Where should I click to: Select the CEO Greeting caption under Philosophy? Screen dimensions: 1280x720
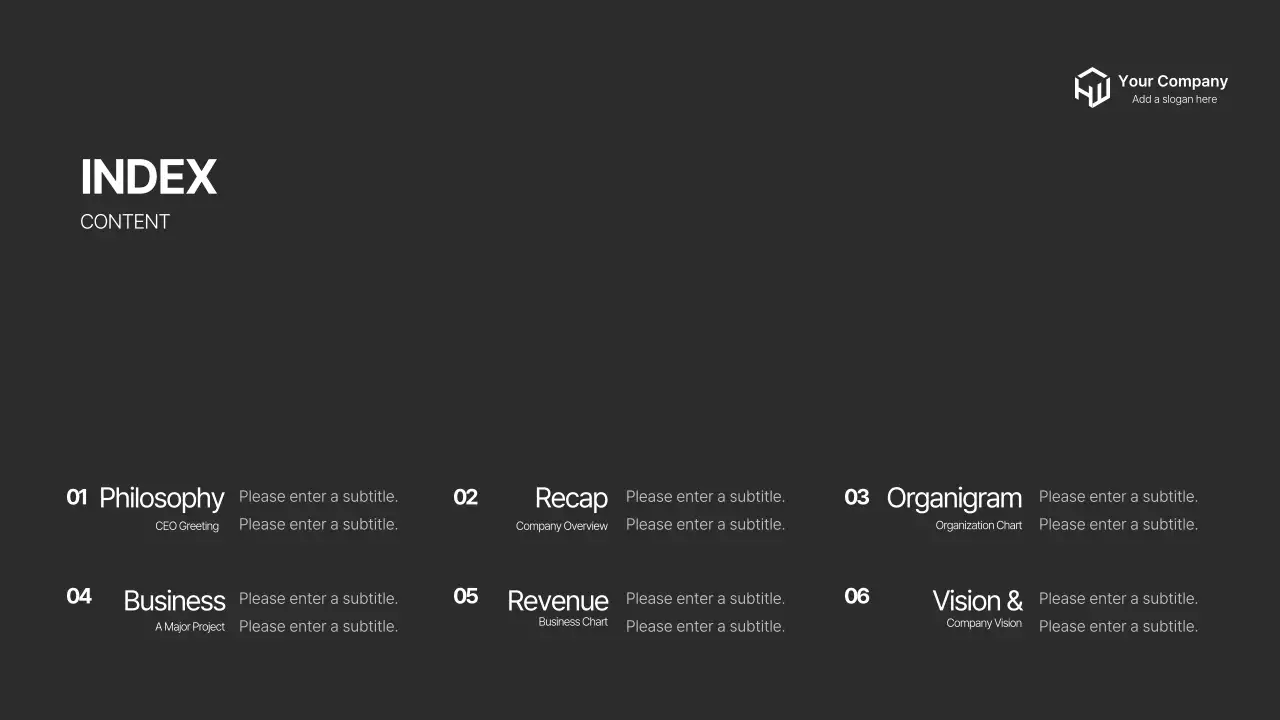(x=187, y=525)
